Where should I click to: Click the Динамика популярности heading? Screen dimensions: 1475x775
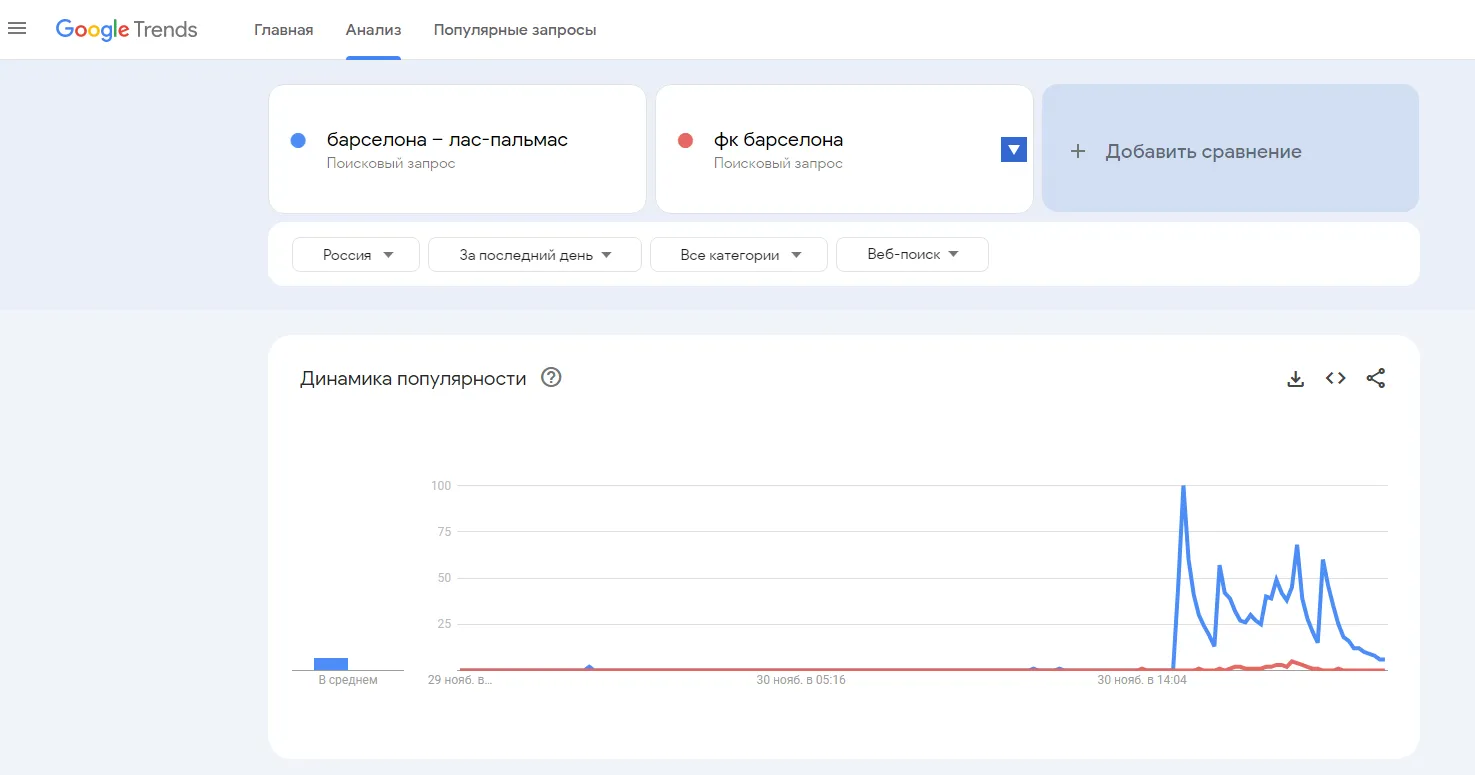pyautogui.click(x=413, y=379)
